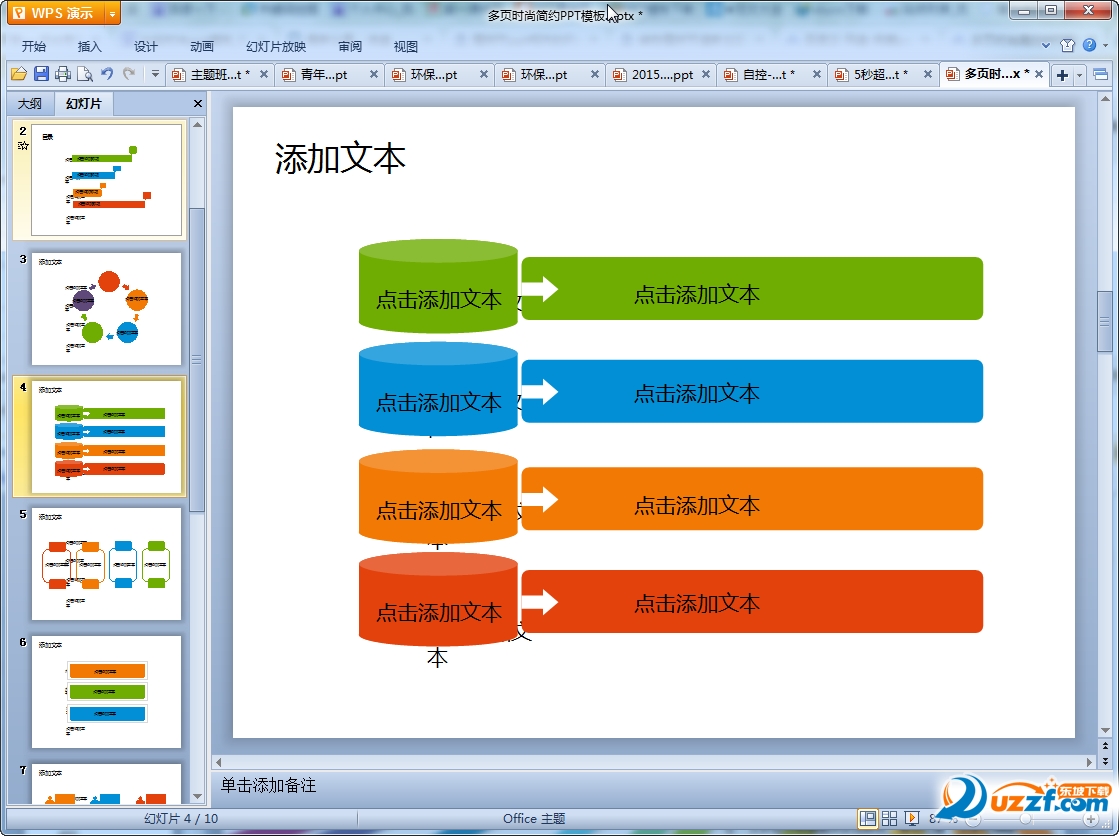
Task: Click the open folder icon in toolbar
Action: click(19, 74)
